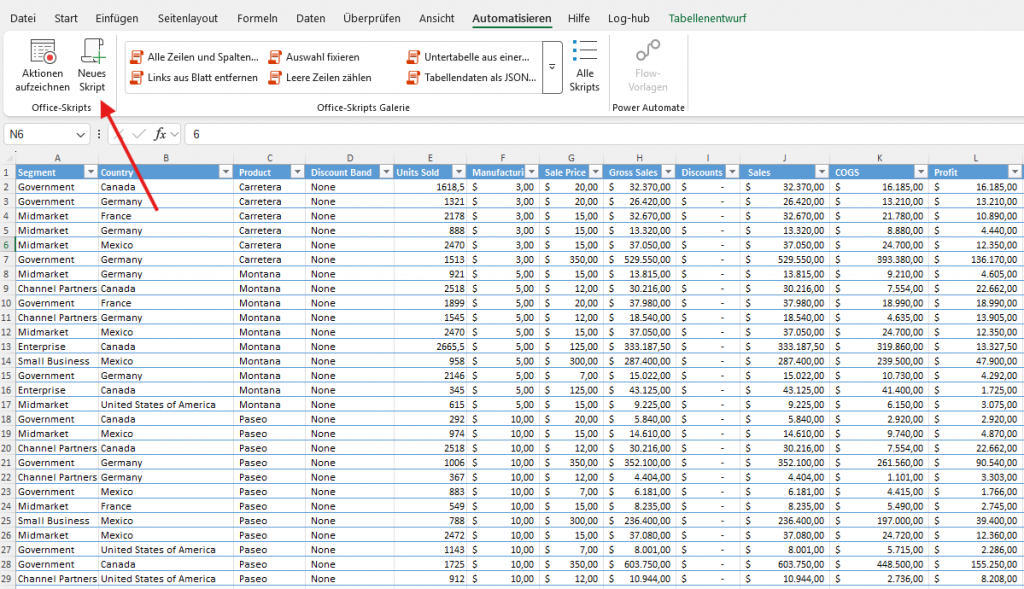This screenshot has width=1024, height=589.
Task: Open the Country column filter dropdown
Action: tap(225, 172)
